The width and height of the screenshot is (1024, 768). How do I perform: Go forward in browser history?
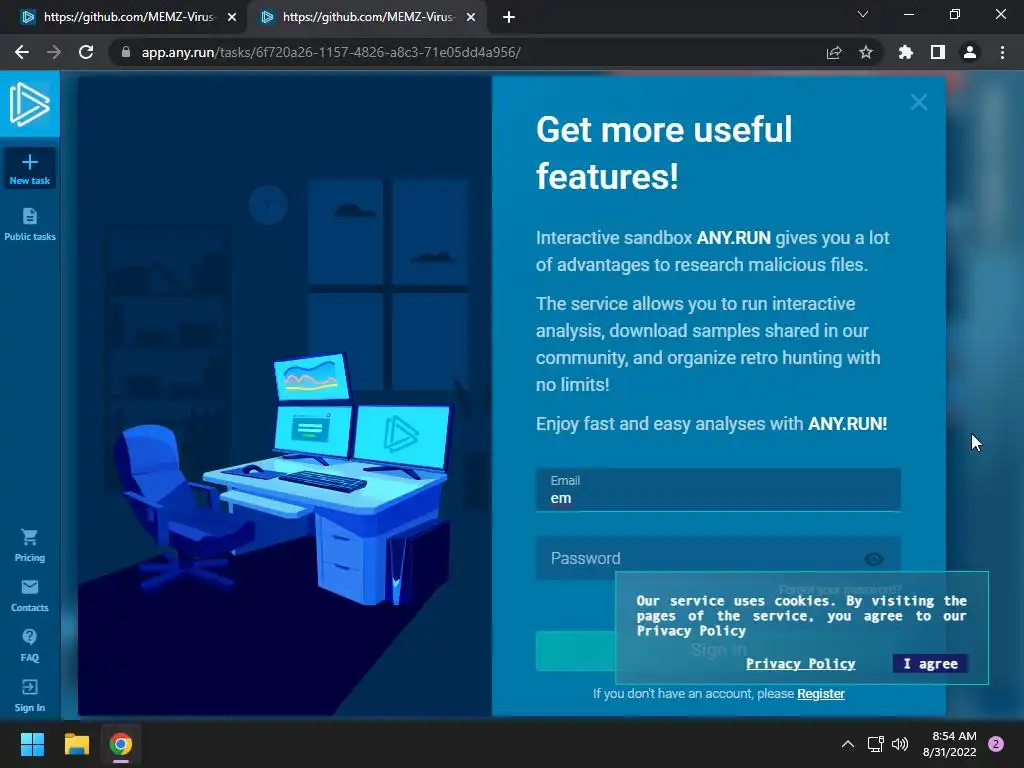click(54, 52)
